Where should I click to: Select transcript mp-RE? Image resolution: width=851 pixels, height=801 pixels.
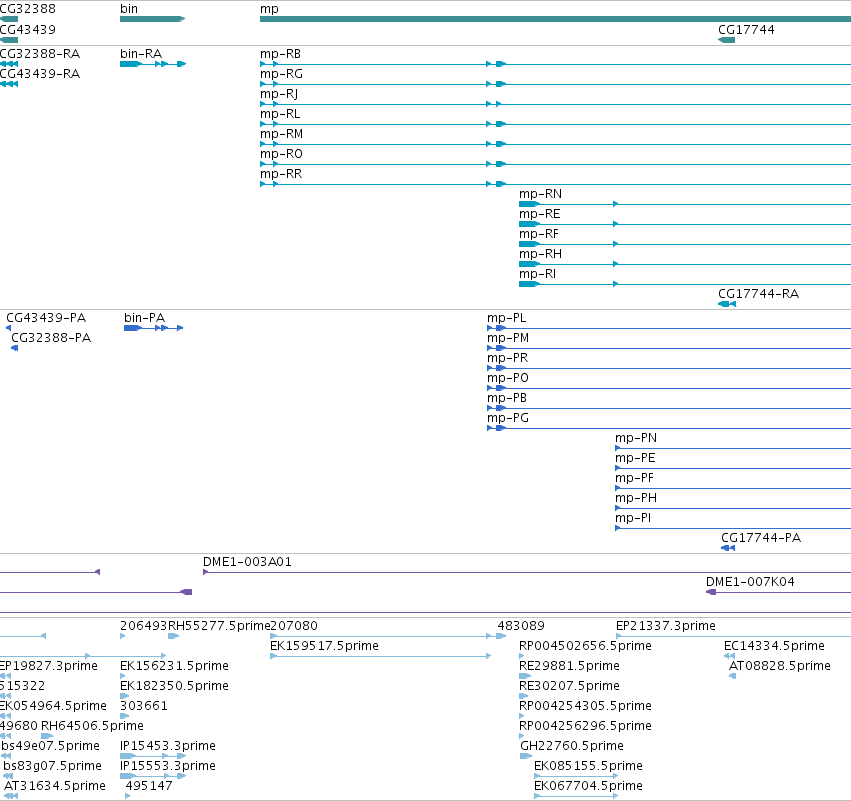[x=539, y=214]
